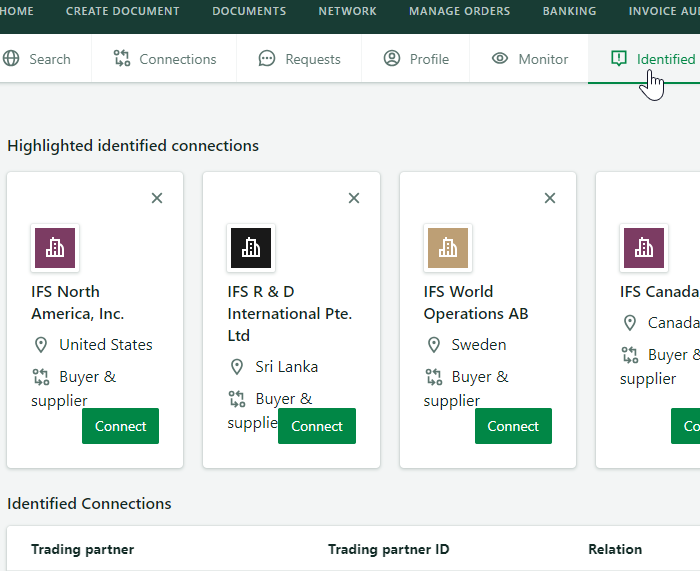Screen dimensions: 700x571
Task: Go to DOCUMENTS in top navigation
Action: pyautogui.click(x=249, y=11)
